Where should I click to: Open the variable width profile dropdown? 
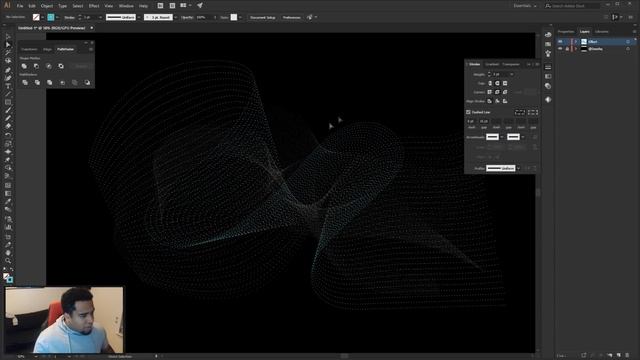(x=139, y=18)
